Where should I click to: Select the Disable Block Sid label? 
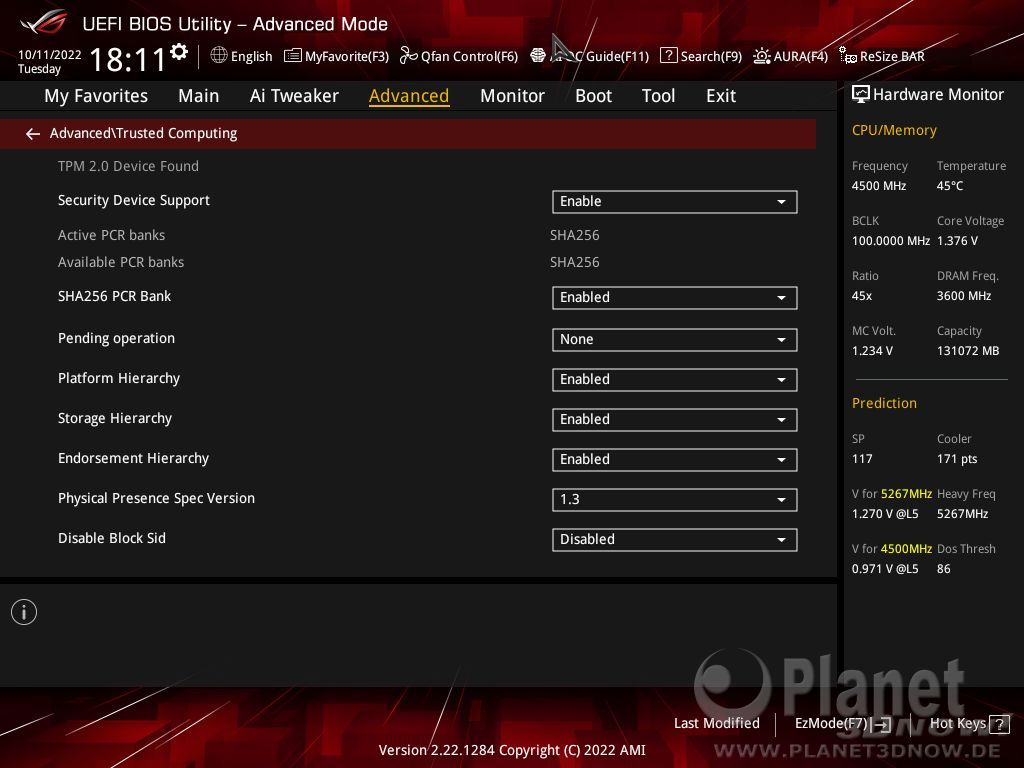click(x=112, y=538)
